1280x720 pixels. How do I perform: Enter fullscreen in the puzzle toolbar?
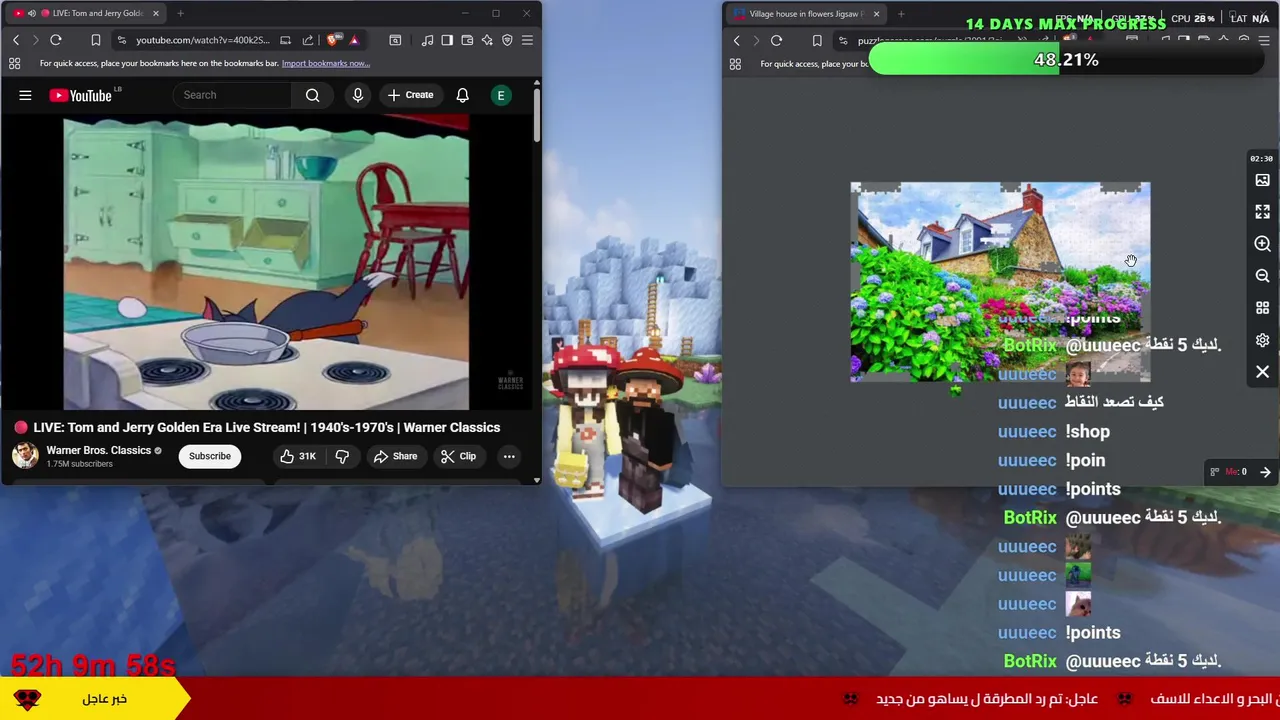pos(1262,212)
